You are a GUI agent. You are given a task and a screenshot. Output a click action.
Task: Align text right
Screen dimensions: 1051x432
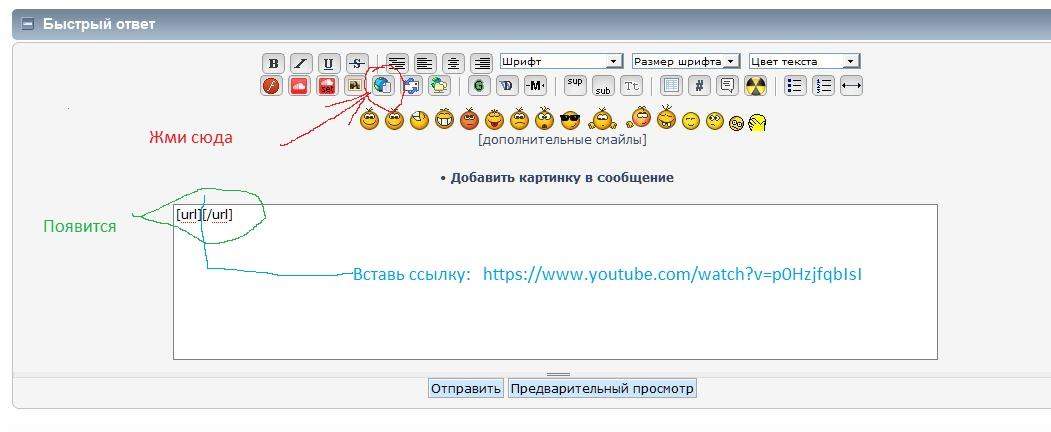481,64
